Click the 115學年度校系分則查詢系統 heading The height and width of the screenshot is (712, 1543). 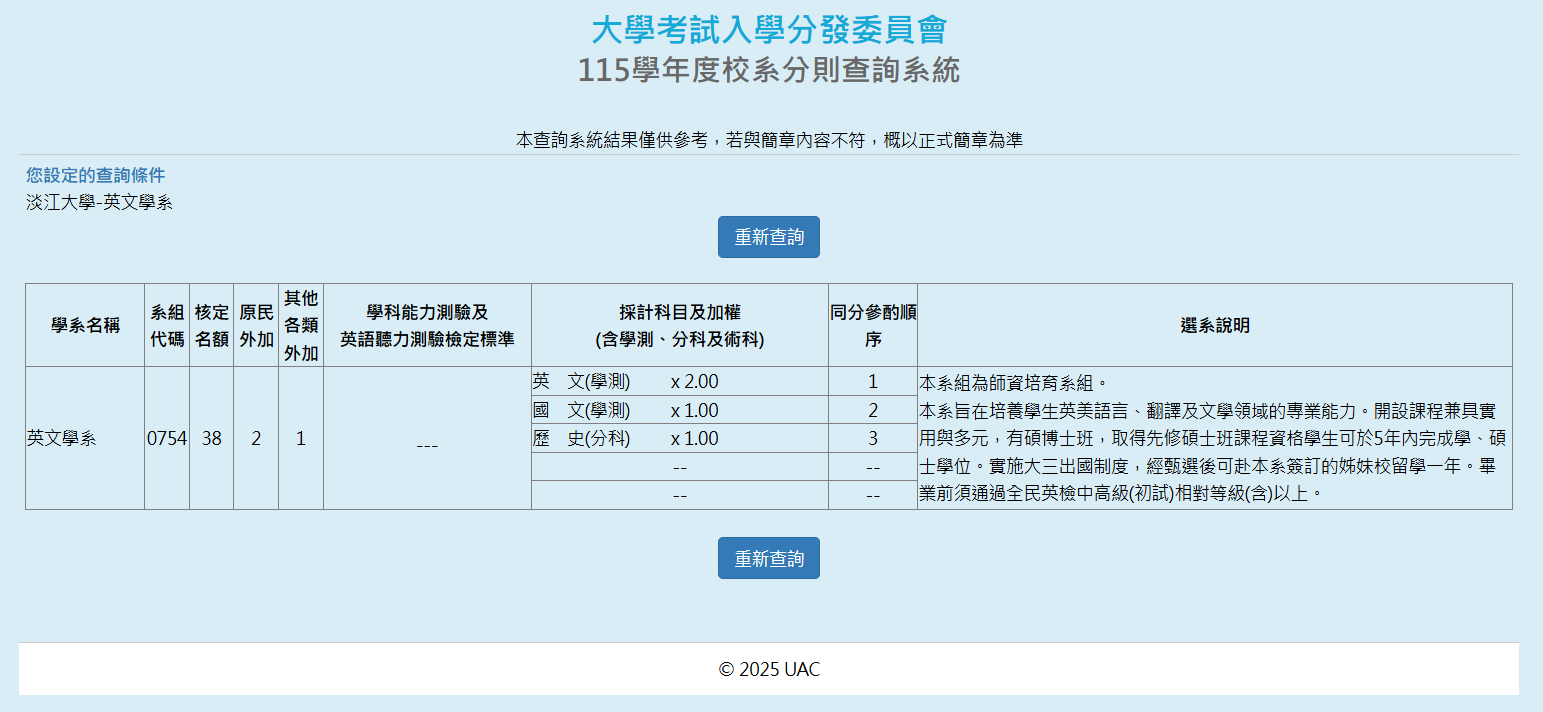[x=768, y=71]
